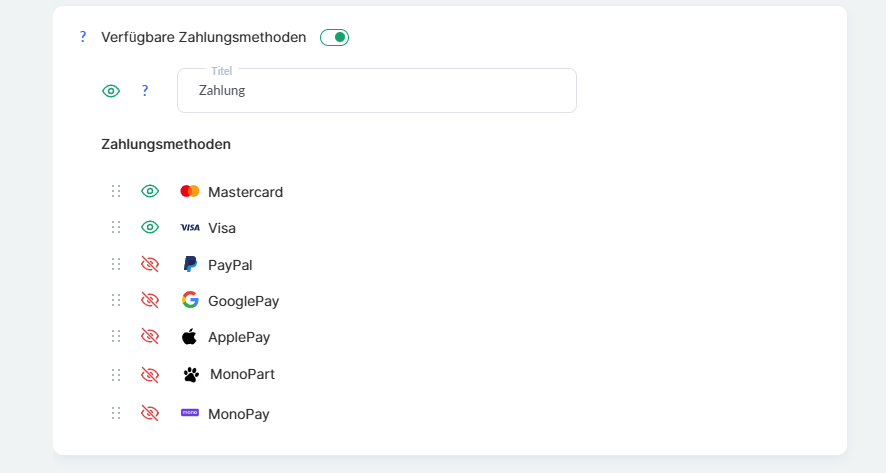Click the PayPal drag handle dots
This screenshot has height=473, width=886.
(116, 264)
